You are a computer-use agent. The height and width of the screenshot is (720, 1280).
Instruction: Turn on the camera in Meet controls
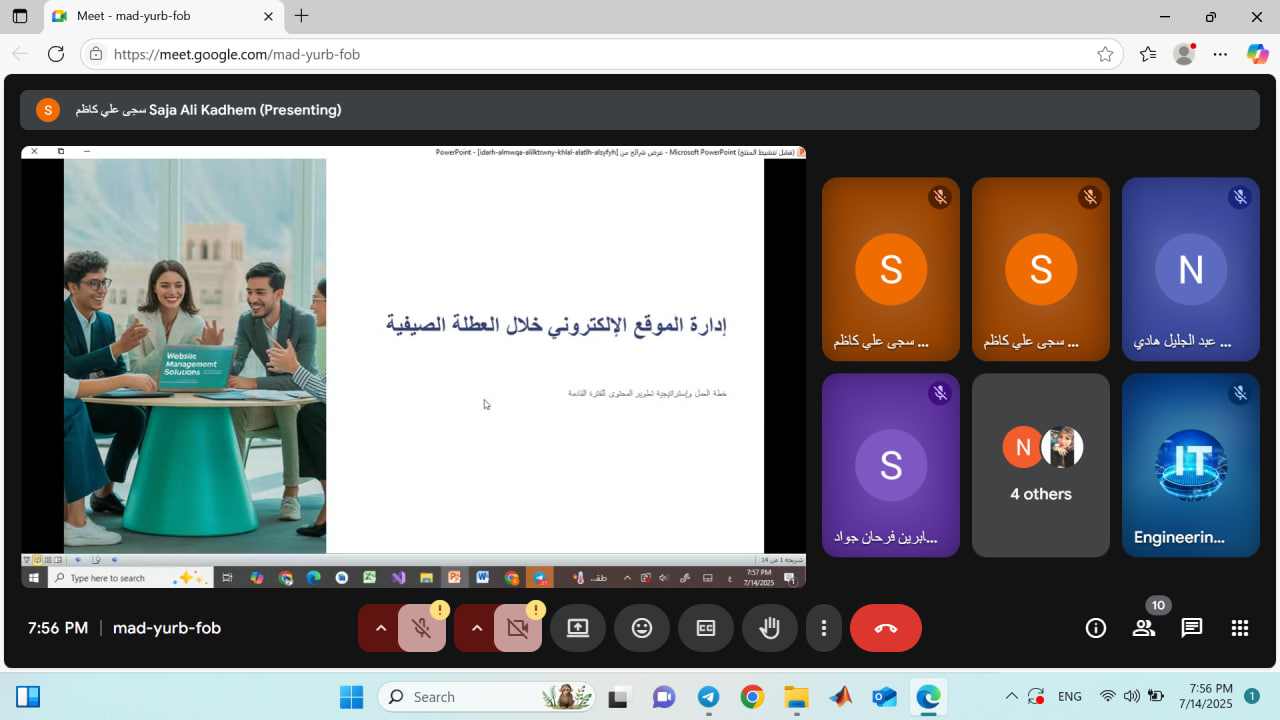pos(518,628)
